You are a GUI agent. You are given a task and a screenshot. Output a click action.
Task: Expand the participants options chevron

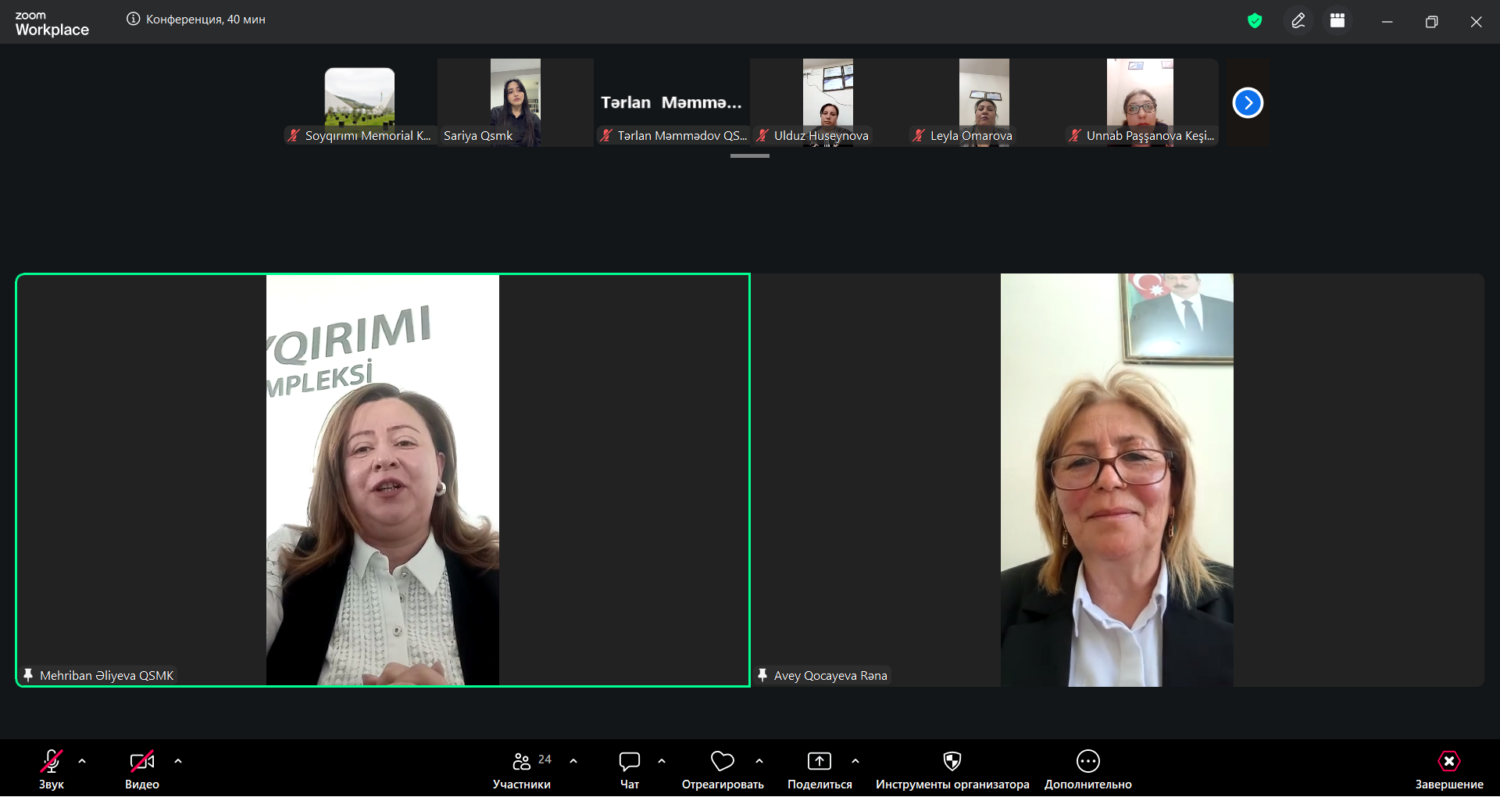pos(573,761)
